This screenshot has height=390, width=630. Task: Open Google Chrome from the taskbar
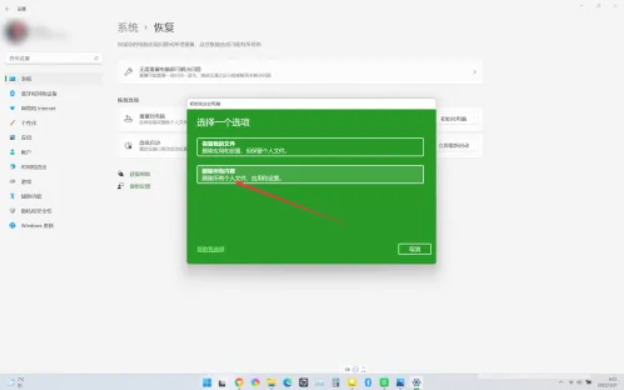[x=239, y=382]
